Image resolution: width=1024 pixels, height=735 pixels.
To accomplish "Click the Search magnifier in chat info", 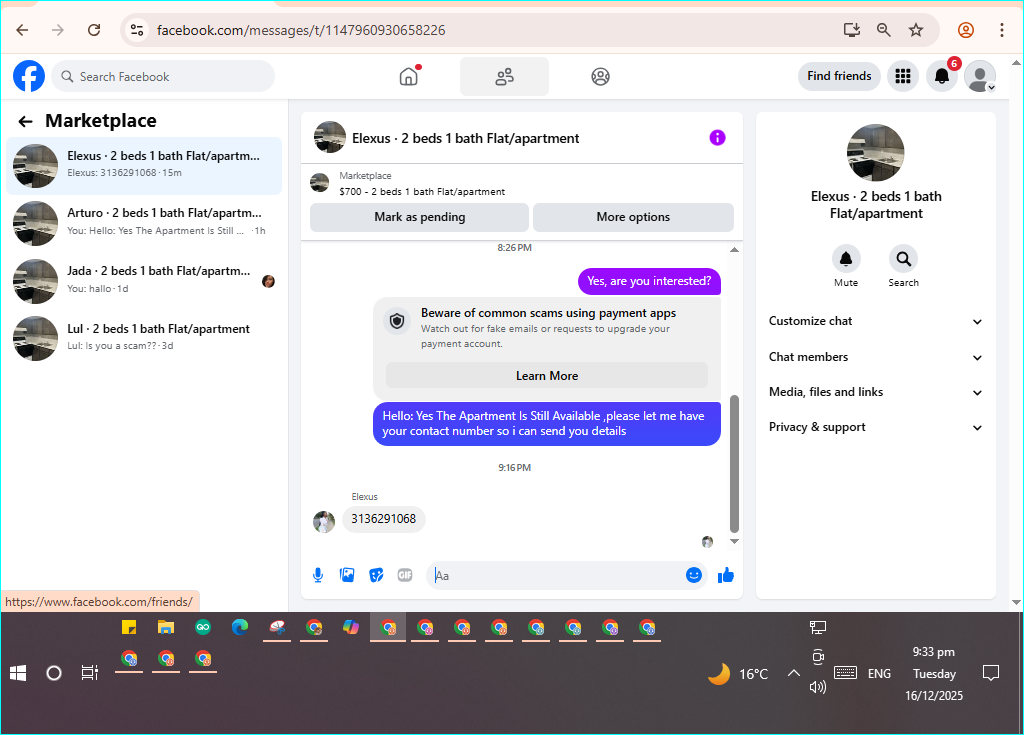I will 903,259.
